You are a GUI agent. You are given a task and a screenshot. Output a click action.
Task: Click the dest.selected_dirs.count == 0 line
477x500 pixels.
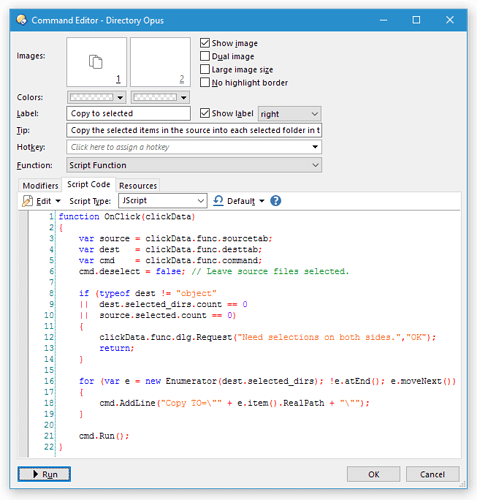[163, 304]
